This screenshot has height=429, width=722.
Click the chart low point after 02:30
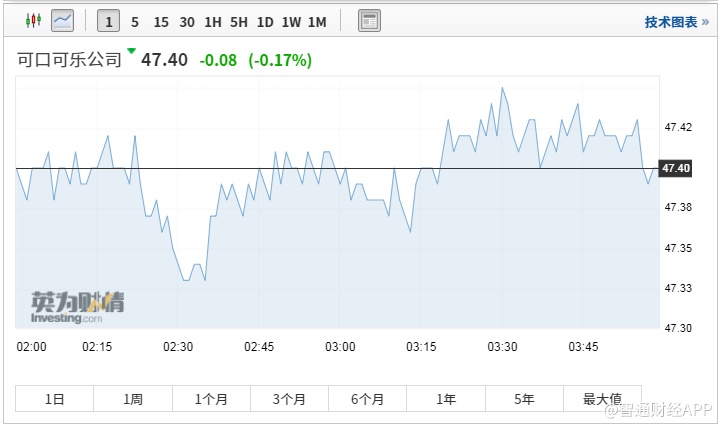(x=186, y=280)
